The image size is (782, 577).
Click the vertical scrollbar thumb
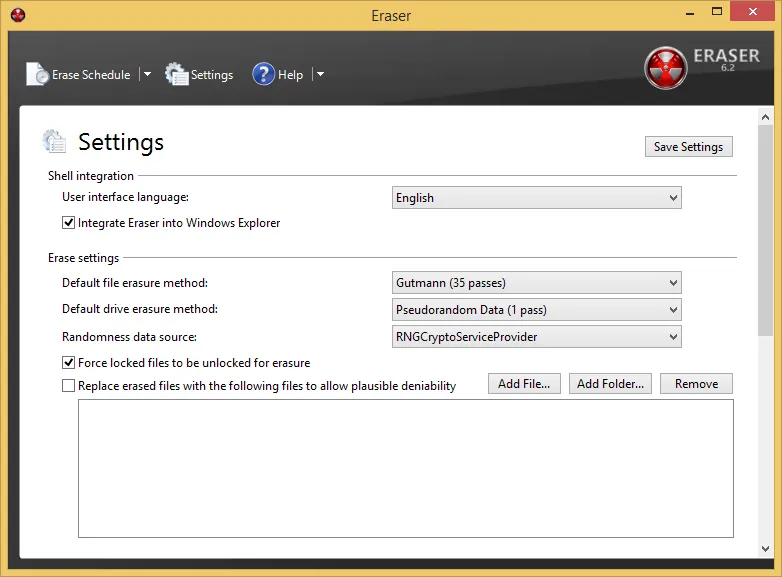tap(766, 230)
